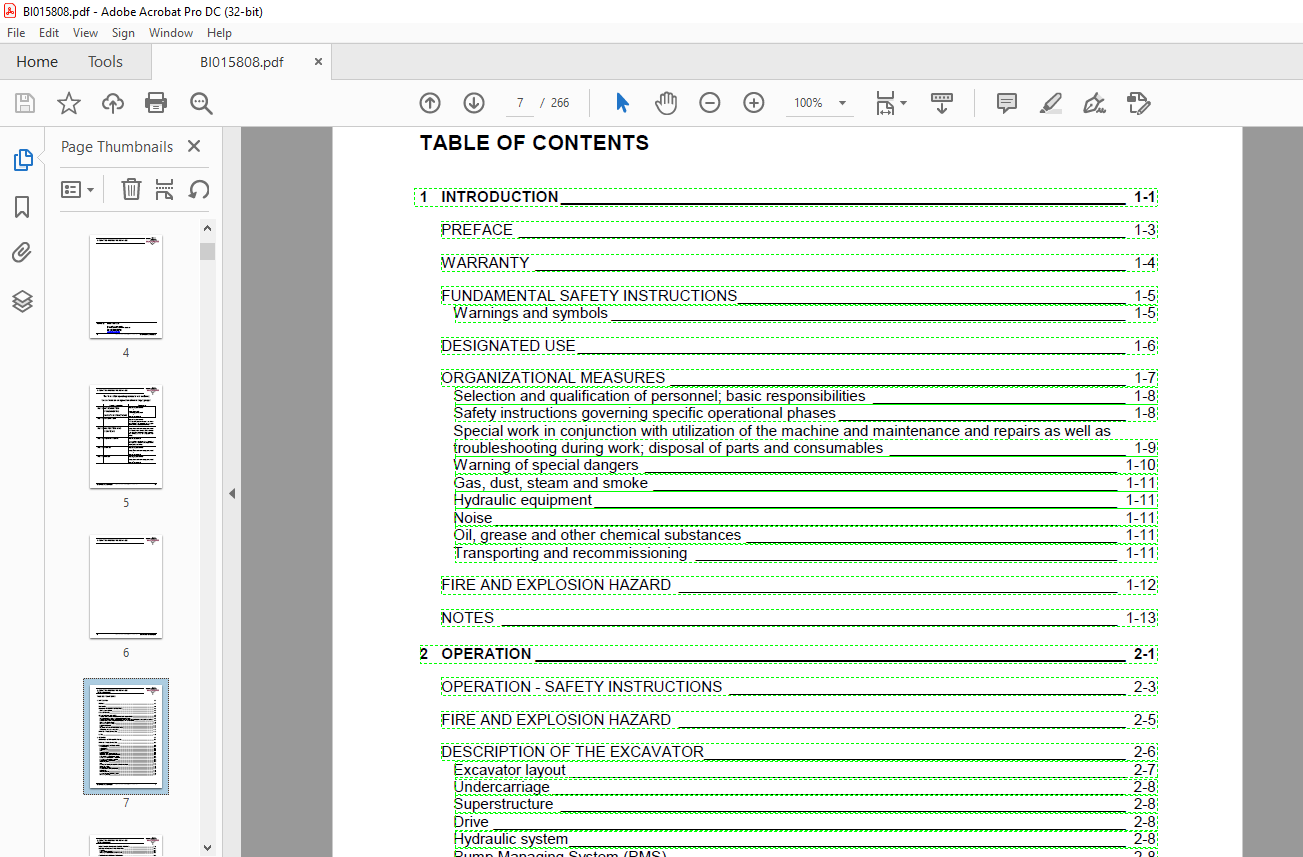Toggle the Bookmarks navigation panel
This screenshot has height=857, width=1303.
22,207
